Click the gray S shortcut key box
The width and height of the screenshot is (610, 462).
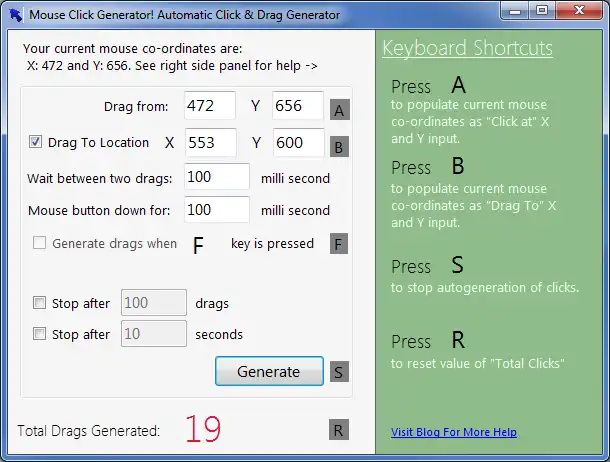click(x=339, y=372)
